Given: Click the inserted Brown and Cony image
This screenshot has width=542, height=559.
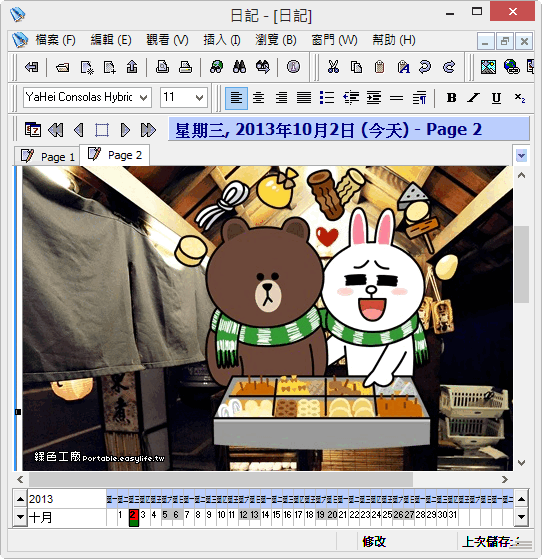Looking at the screenshot, I should point(267,318).
